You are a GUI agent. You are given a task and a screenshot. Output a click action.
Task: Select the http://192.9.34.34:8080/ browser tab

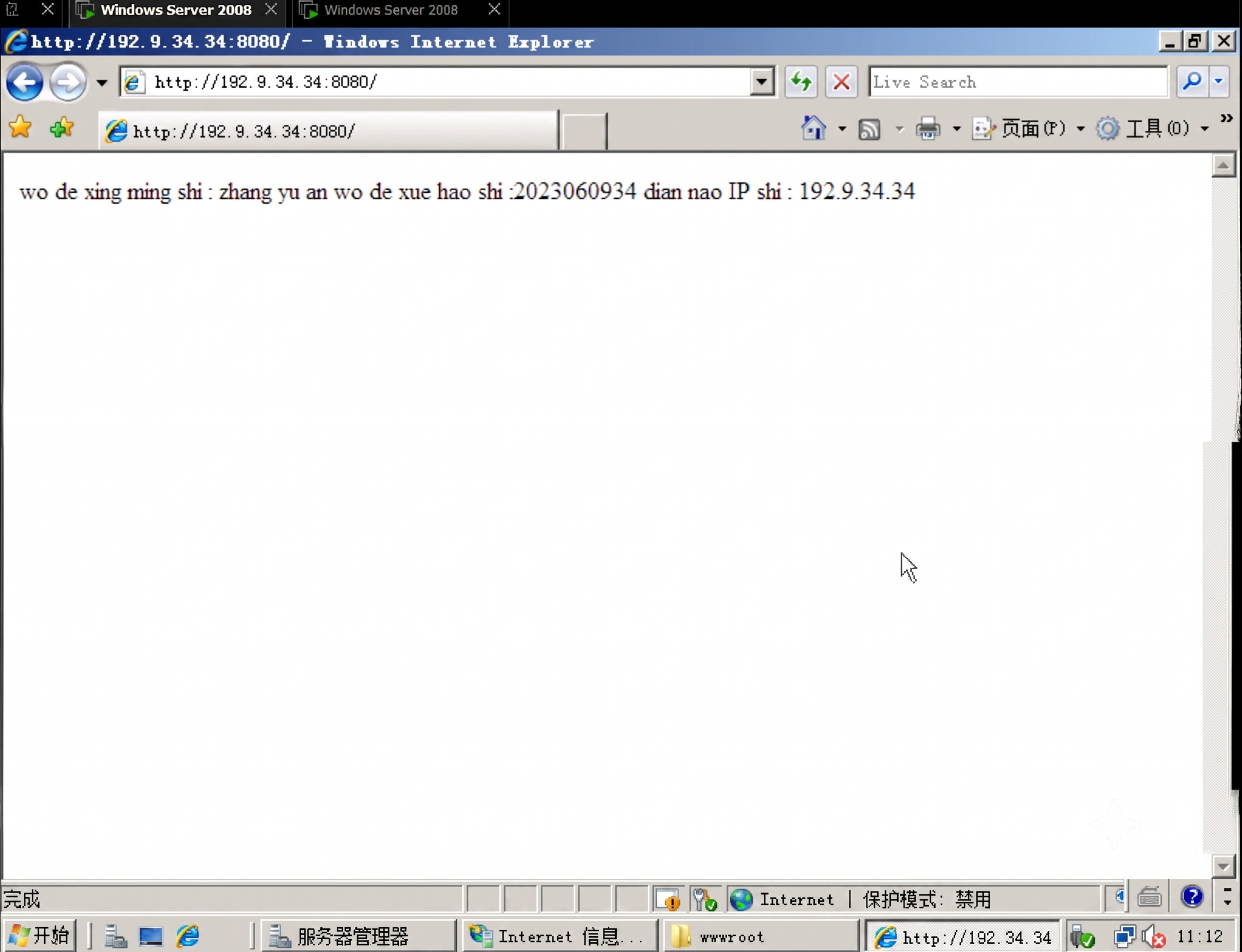coord(329,131)
